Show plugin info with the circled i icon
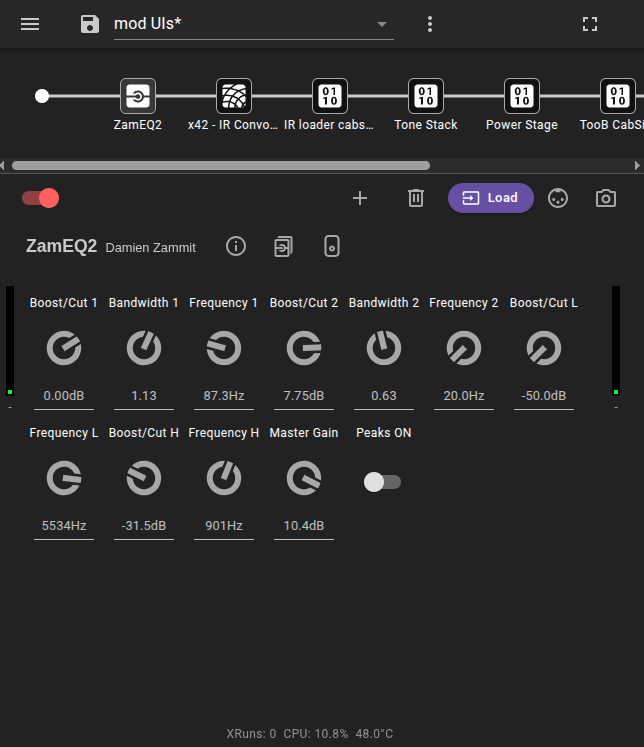The height and width of the screenshot is (747, 644). click(x=236, y=247)
